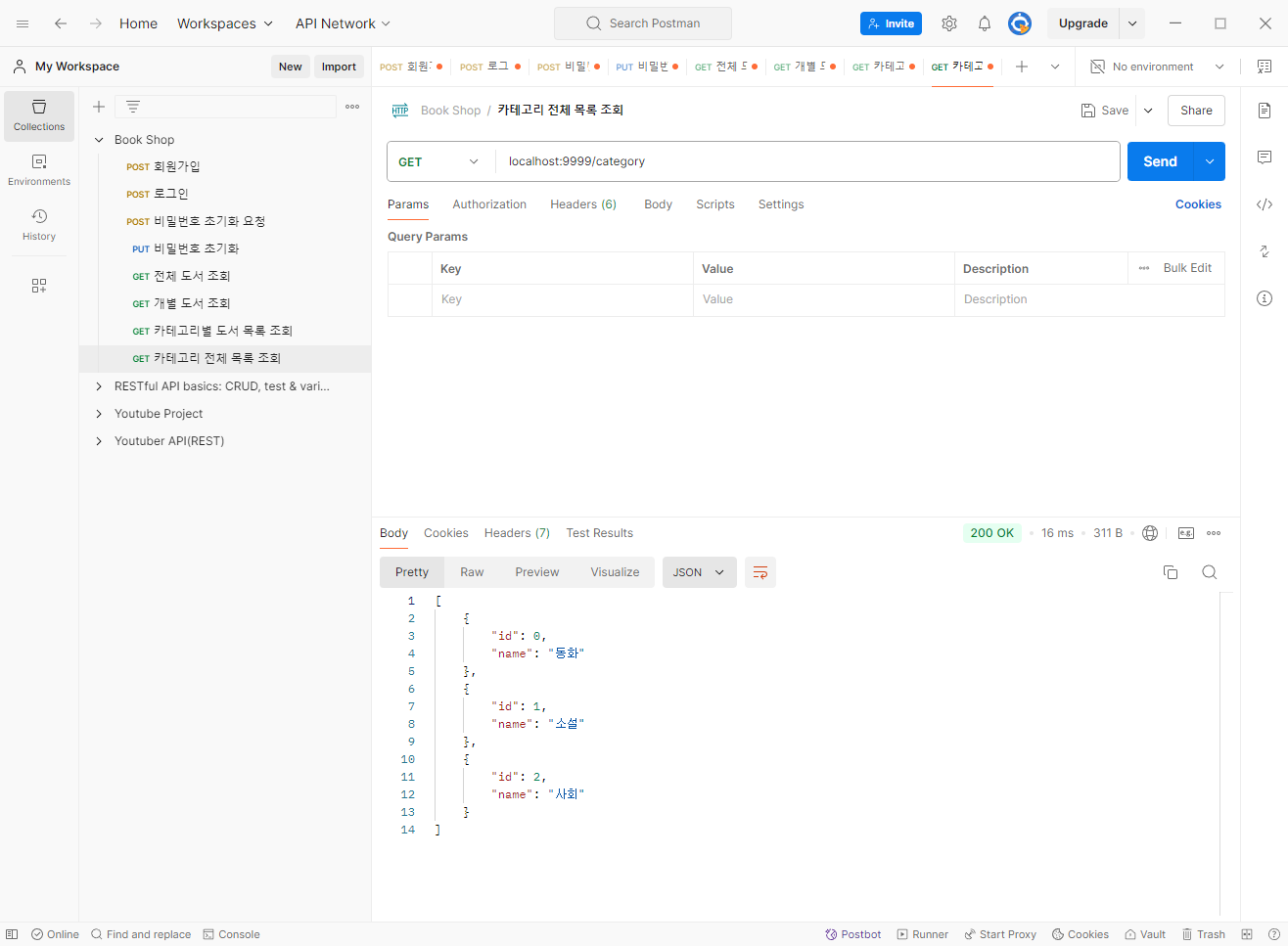Image resolution: width=1288 pixels, height=946 pixels.
Task: Open the hamburger menu icon
Action: (x=23, y=23)
